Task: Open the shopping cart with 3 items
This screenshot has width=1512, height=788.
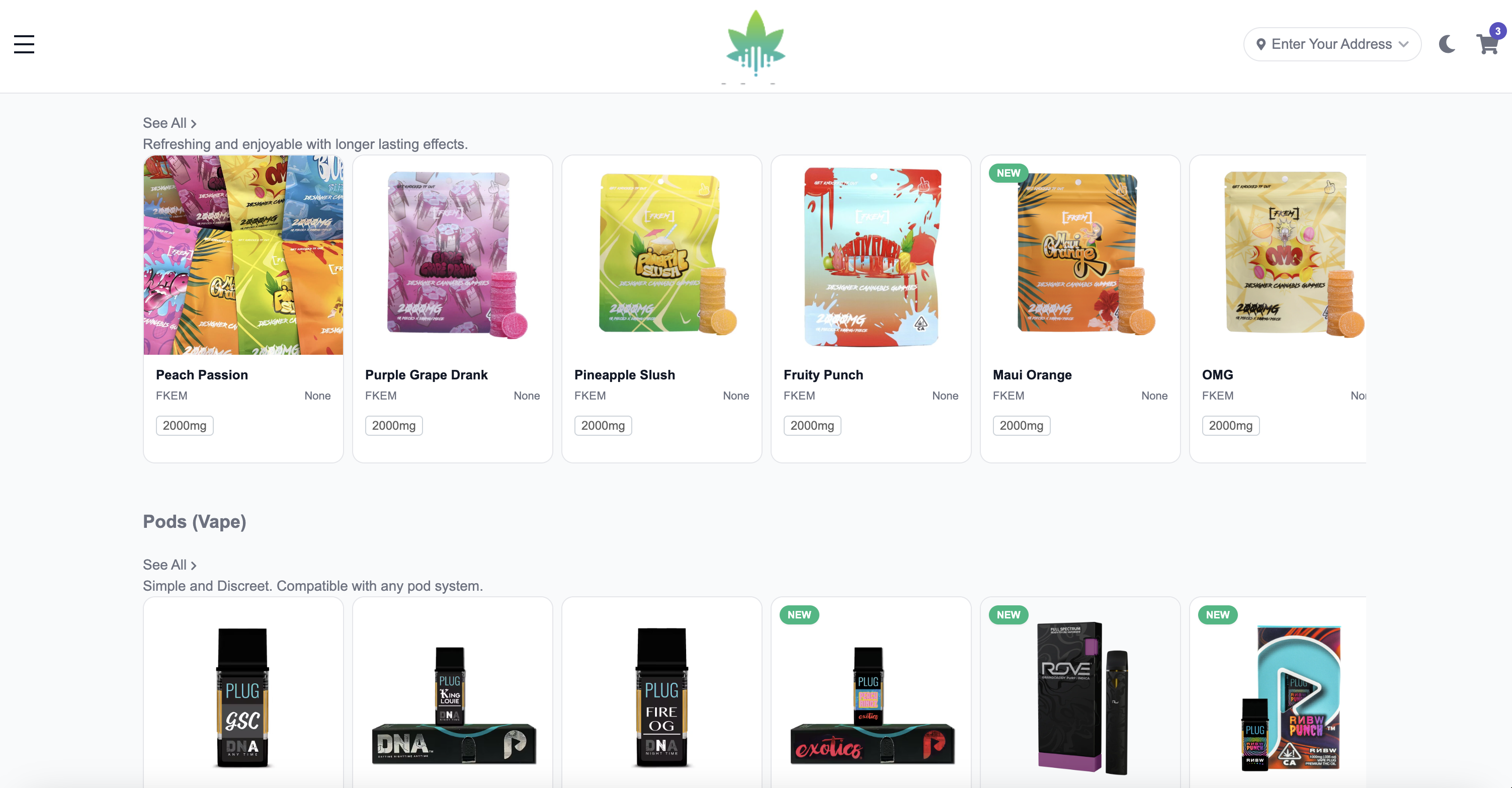Action: coord(1489,43)
